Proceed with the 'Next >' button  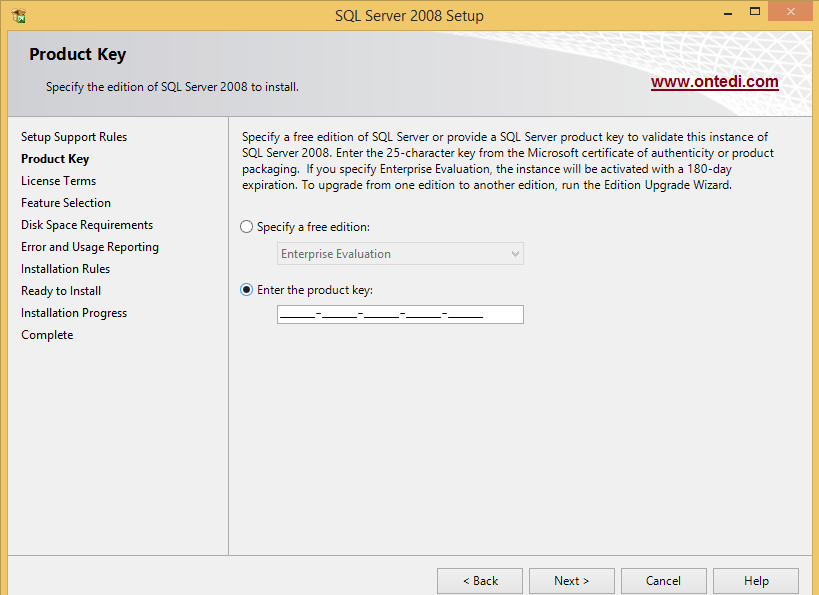point(572,580)
